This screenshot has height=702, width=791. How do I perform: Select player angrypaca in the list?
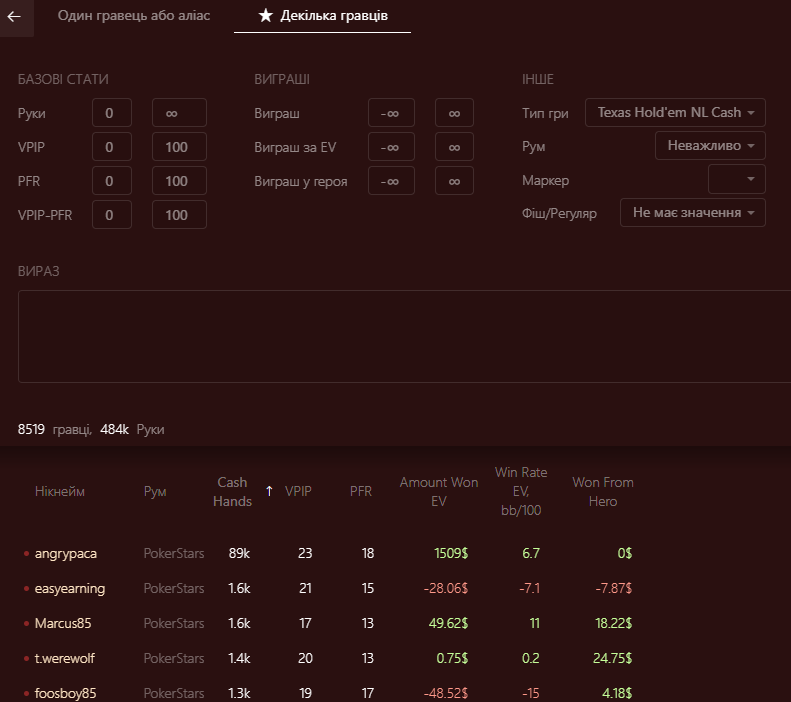click(x=66, y=554)
